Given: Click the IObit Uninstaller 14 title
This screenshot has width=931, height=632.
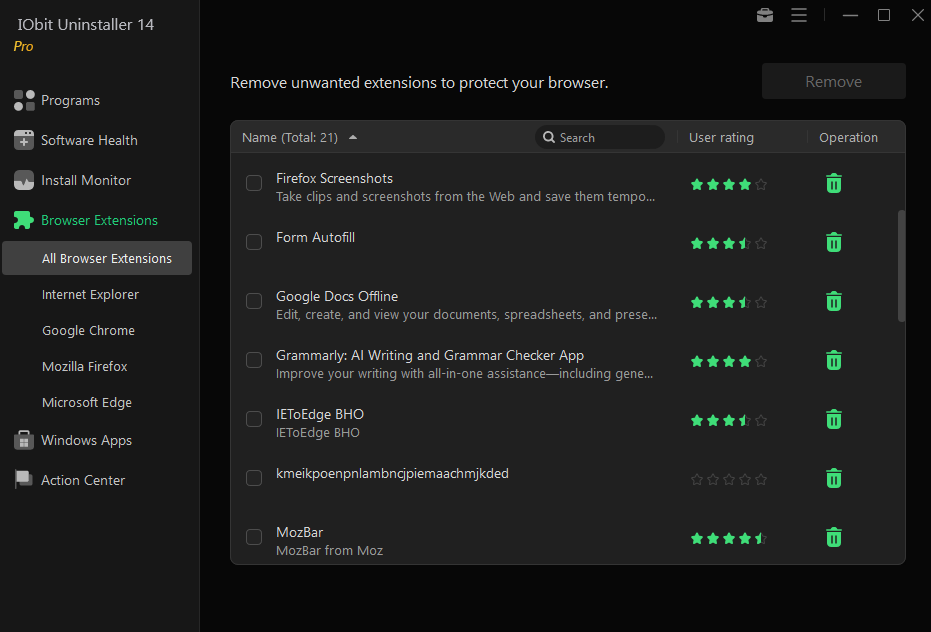Looking at the screenshot, I should click(86, 24).
